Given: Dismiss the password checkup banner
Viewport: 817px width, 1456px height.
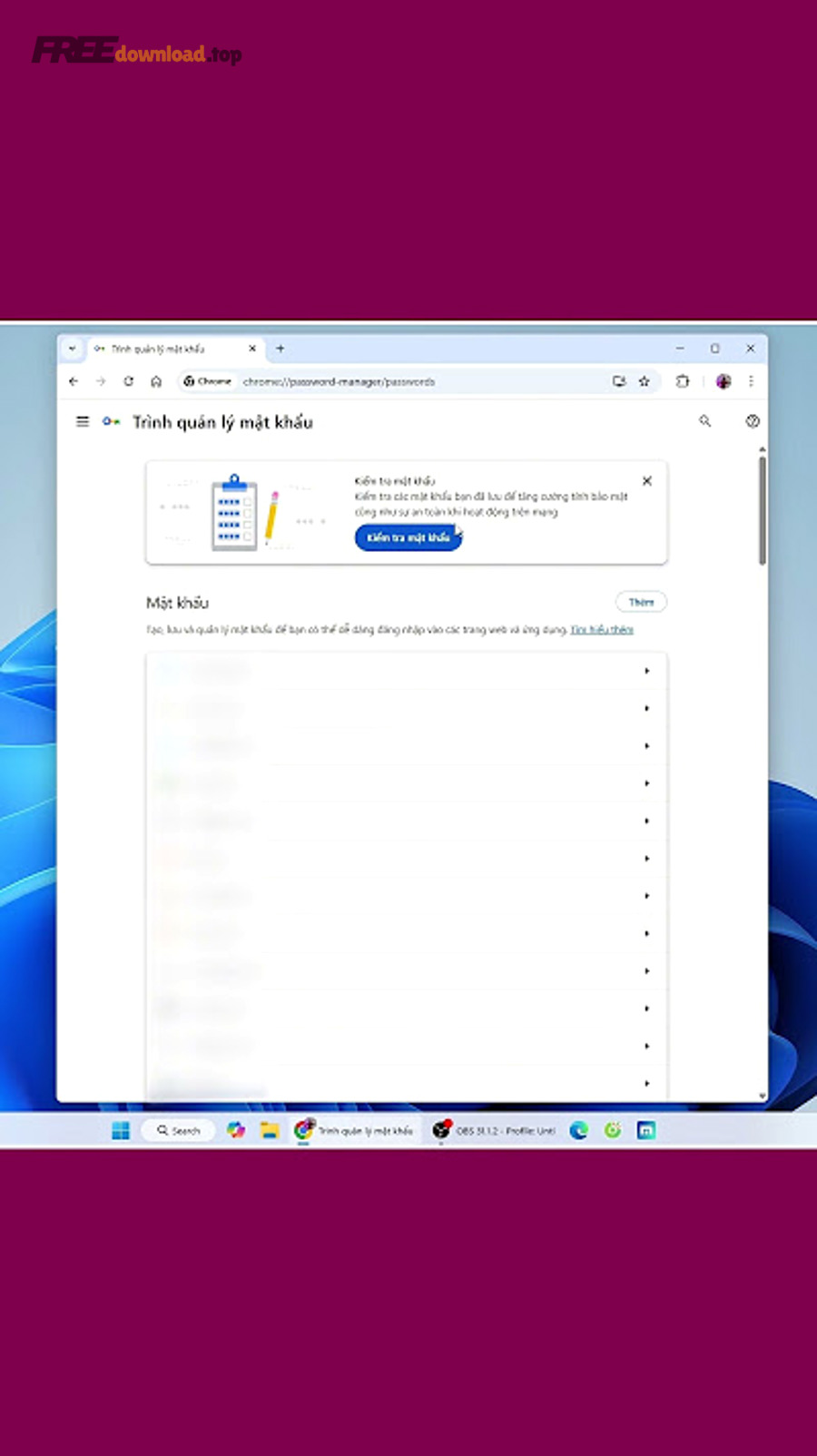Looking at the screenshot, I should click(x=646, y=481).
